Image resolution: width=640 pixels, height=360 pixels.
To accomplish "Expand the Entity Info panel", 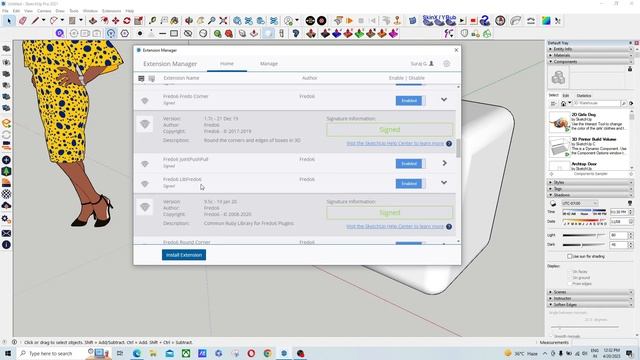I will [x=589, y=49].
